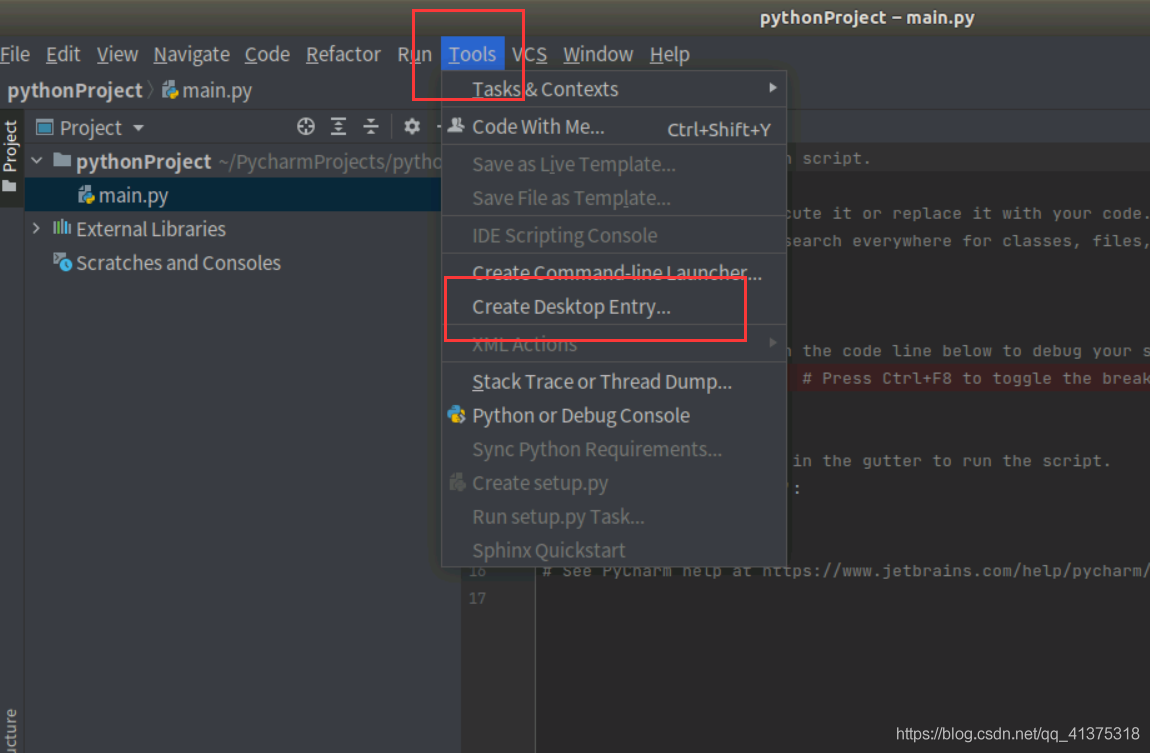Open Stack Trace or Thread Dump...

[x=614, y=382]
